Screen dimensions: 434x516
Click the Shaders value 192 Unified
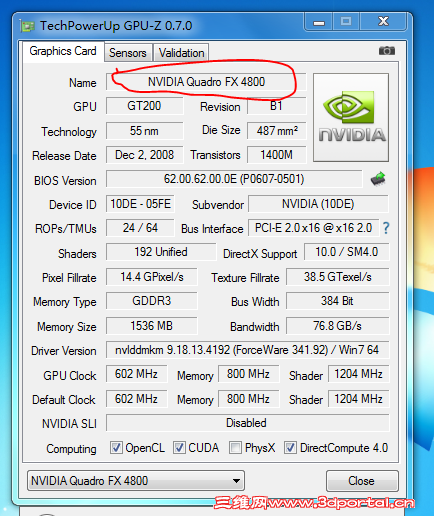click(x=161, y=252)
